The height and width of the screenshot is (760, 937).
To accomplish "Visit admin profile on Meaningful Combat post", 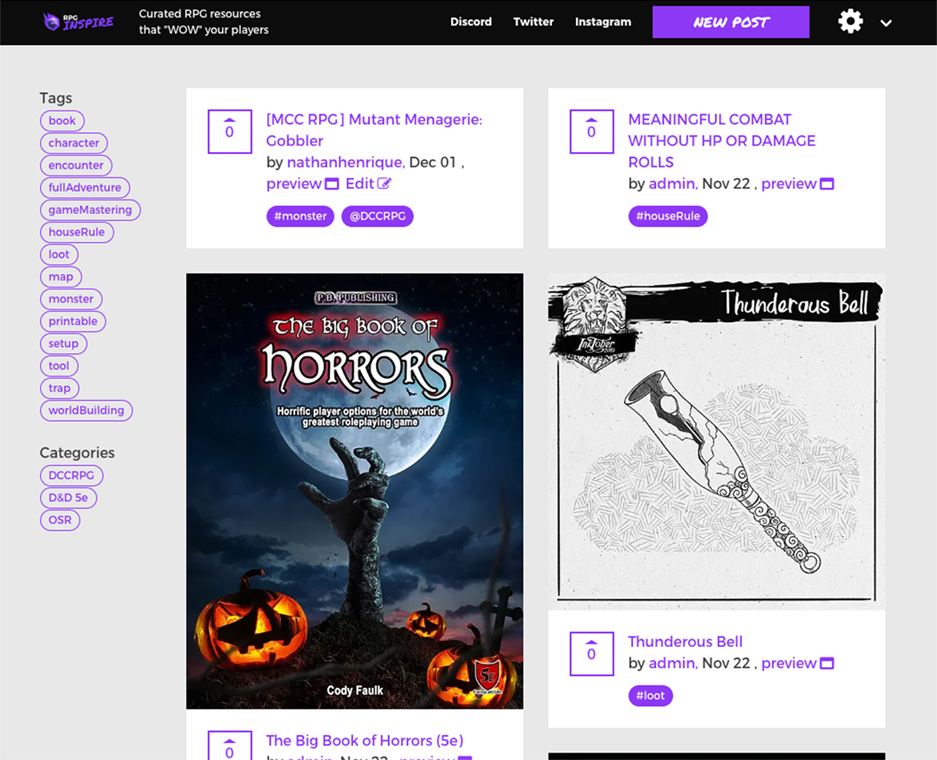I will 672,183.
